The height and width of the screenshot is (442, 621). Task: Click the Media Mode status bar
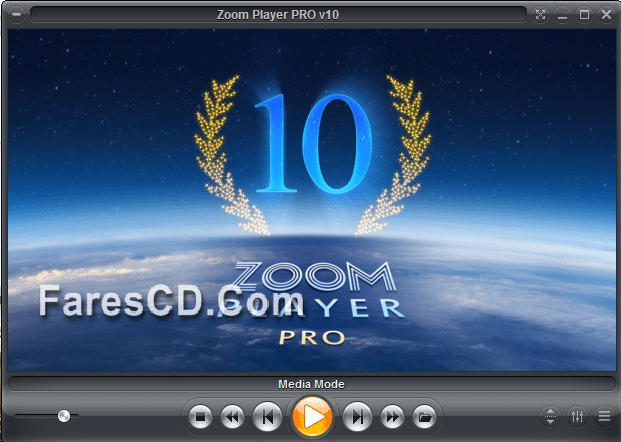[x=310, y=383]
